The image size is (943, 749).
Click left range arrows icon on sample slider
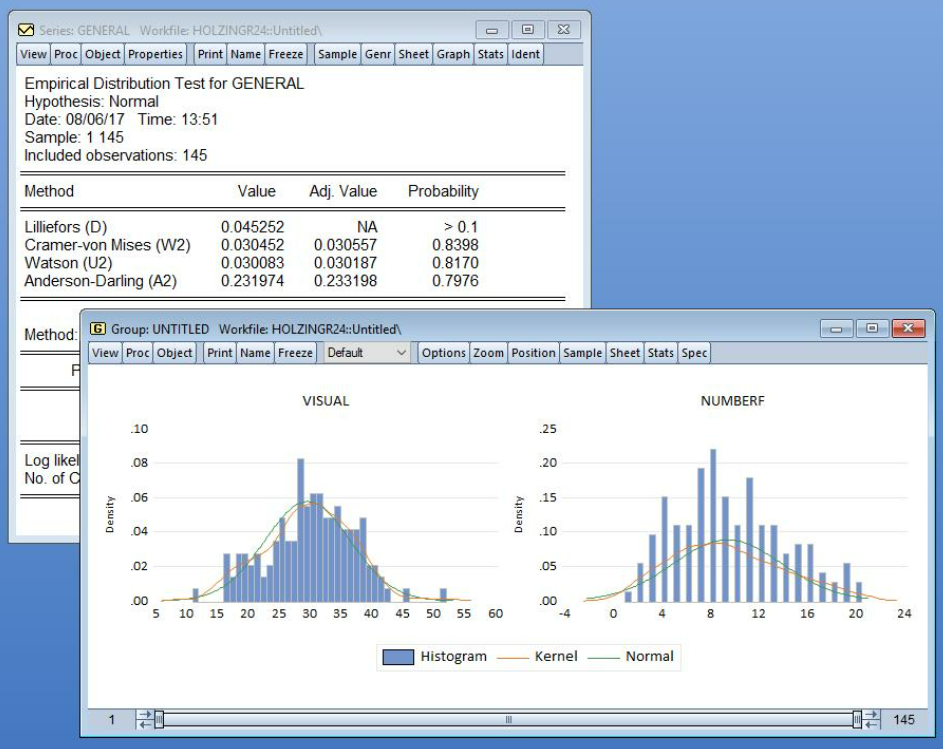pyautogui.click(x=145, y=719)
